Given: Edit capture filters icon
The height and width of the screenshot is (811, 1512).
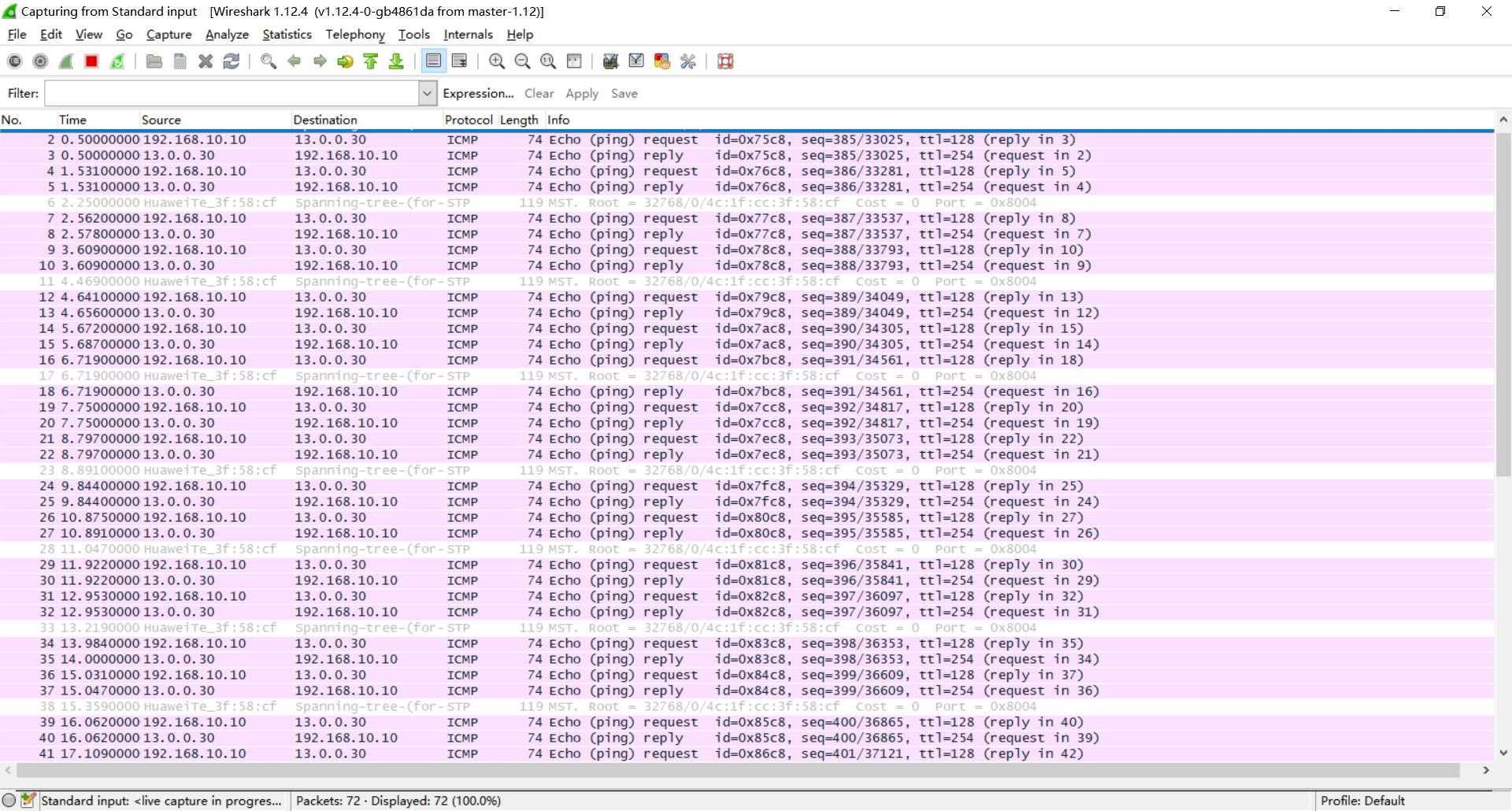Looking at the screenshot, I should click(610, 61).
